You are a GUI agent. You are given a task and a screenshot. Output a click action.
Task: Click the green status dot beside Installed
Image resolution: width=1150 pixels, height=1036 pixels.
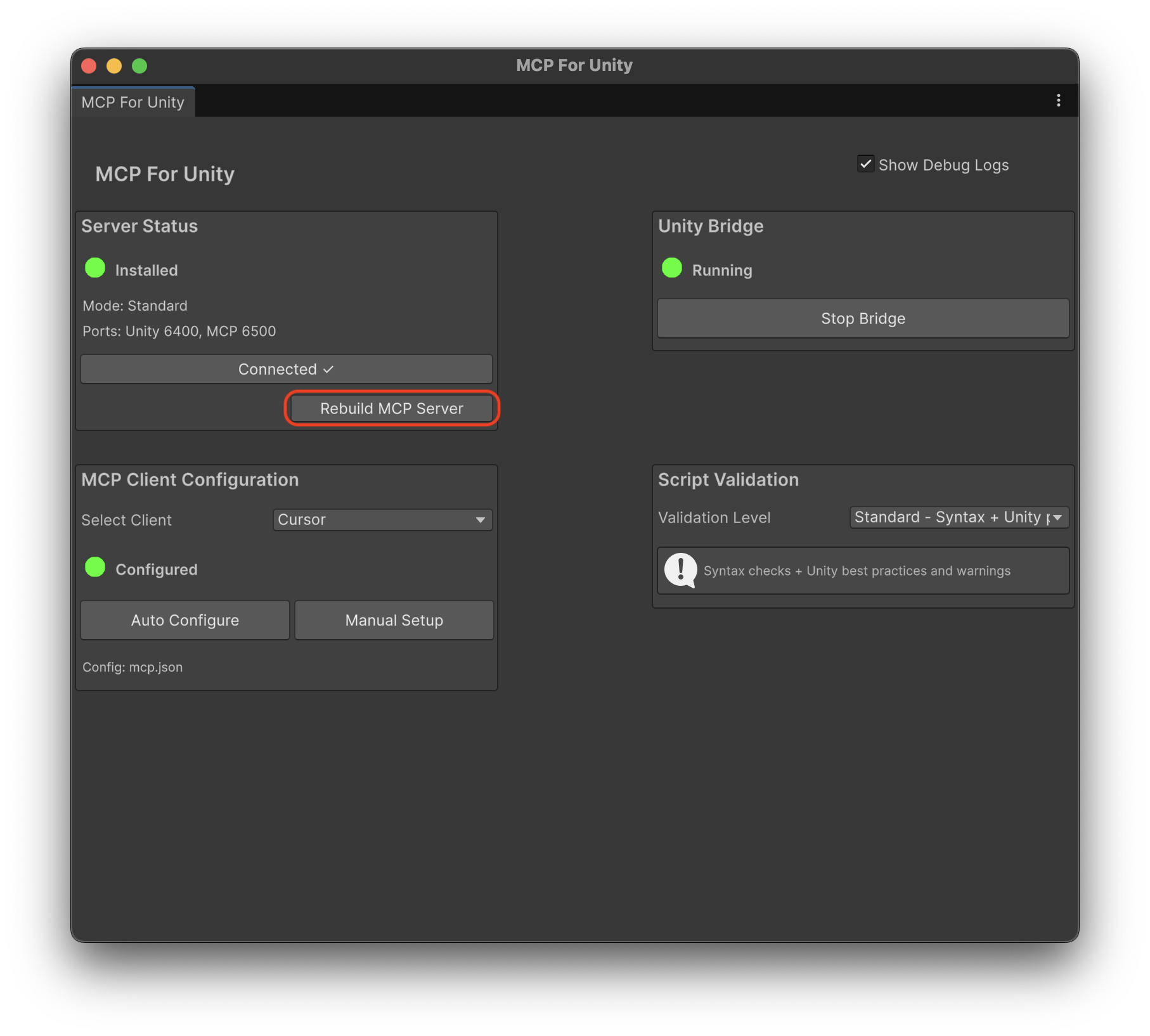(95, 268)
